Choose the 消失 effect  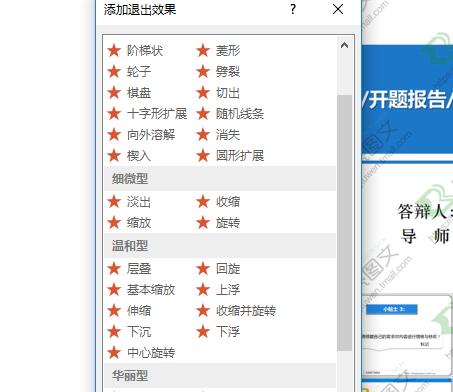[x=218, y=135]
